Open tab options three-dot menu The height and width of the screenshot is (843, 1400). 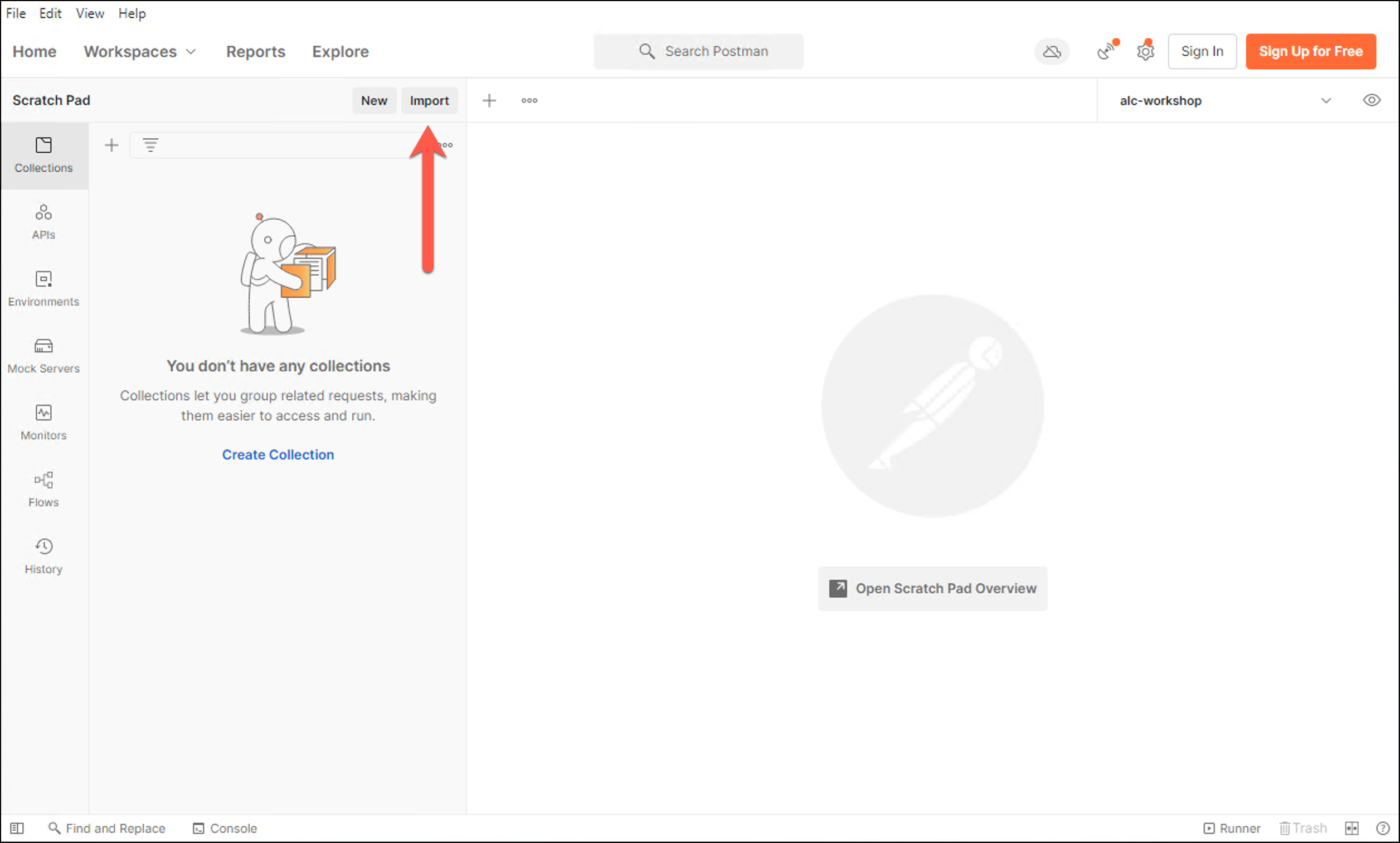(529, 100)
